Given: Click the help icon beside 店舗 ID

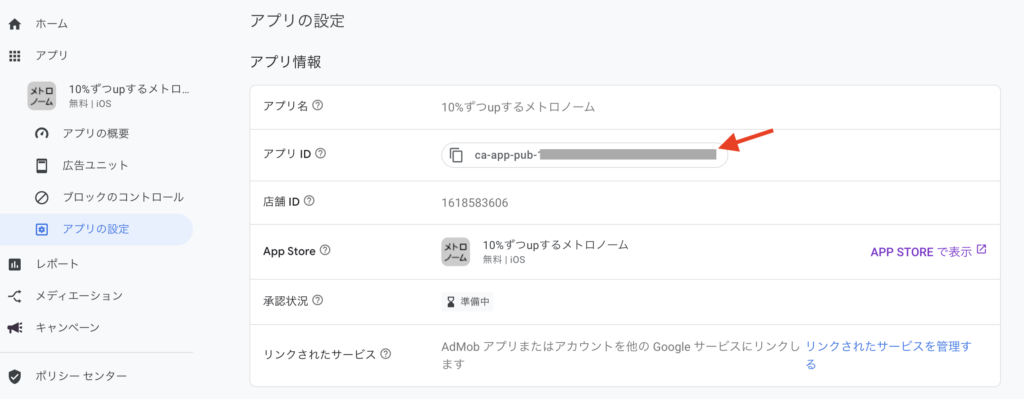Looking at the screenshot, I should coord(310,202).
